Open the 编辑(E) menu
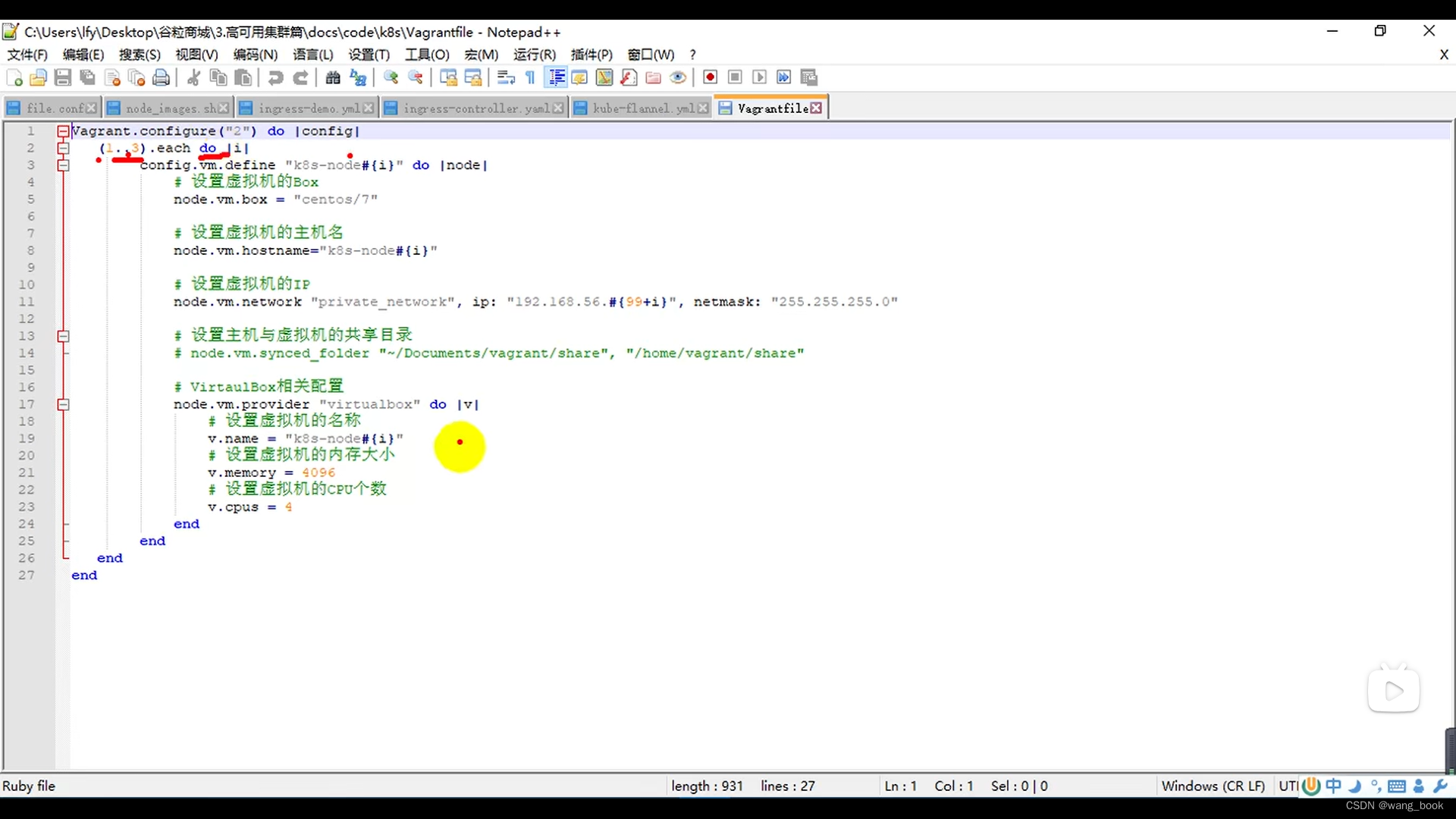The height and width of the screenshot is (819, 1456). (83, 55)
